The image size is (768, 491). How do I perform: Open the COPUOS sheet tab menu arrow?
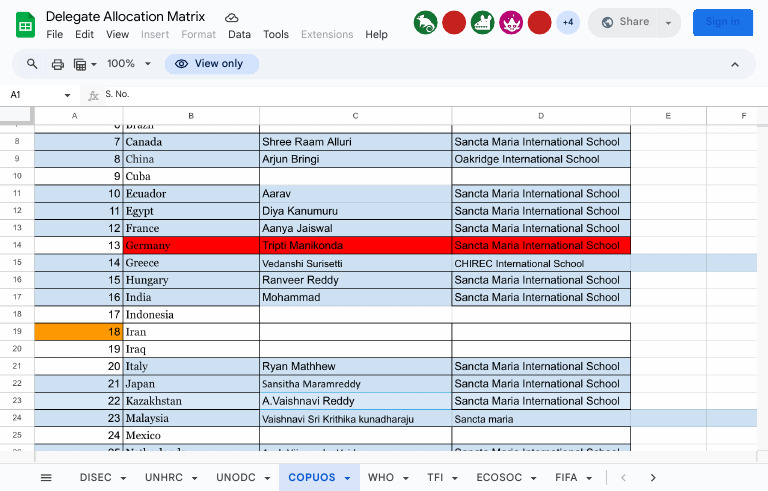[347, 478]
